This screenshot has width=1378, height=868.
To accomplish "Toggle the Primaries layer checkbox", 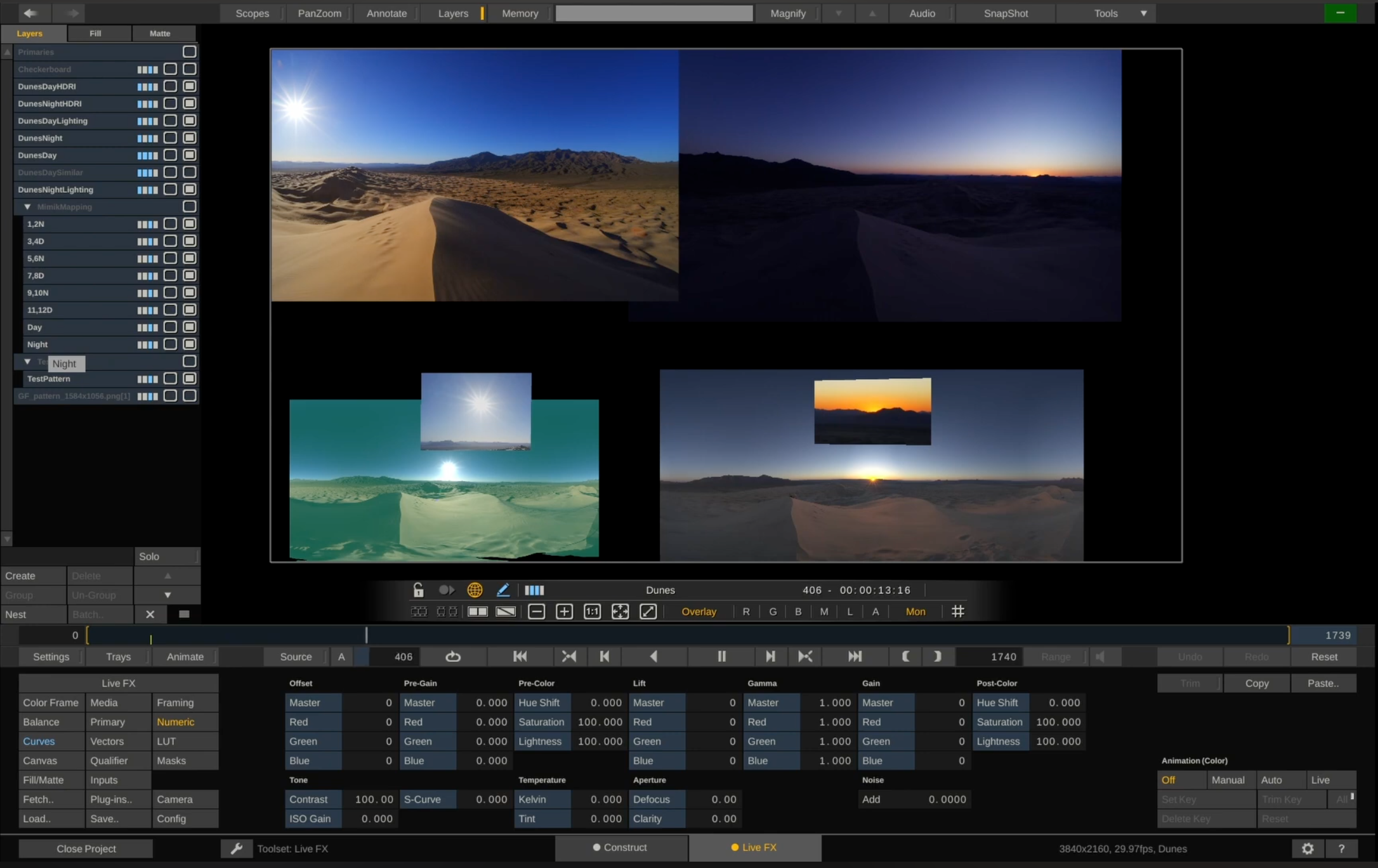I will [x=189, y=51].
